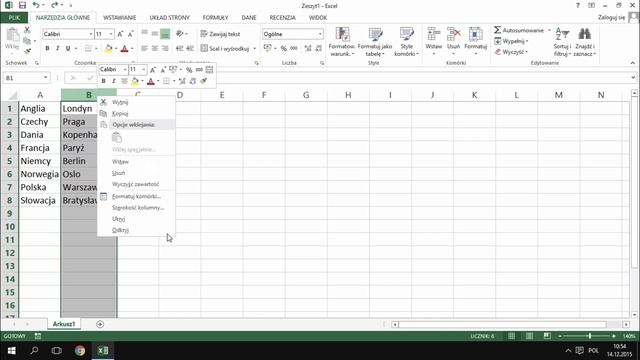The width and height of the screenshot is (640, 360).
Task: Toggle Underline in the ribbon
Action: point(68,49)
